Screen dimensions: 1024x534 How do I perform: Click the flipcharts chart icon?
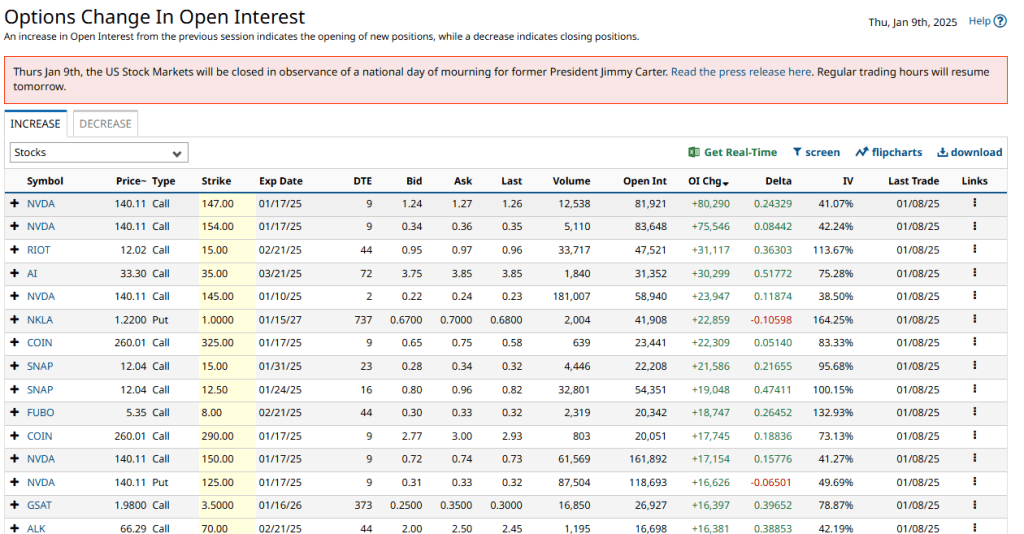[861, 152]
